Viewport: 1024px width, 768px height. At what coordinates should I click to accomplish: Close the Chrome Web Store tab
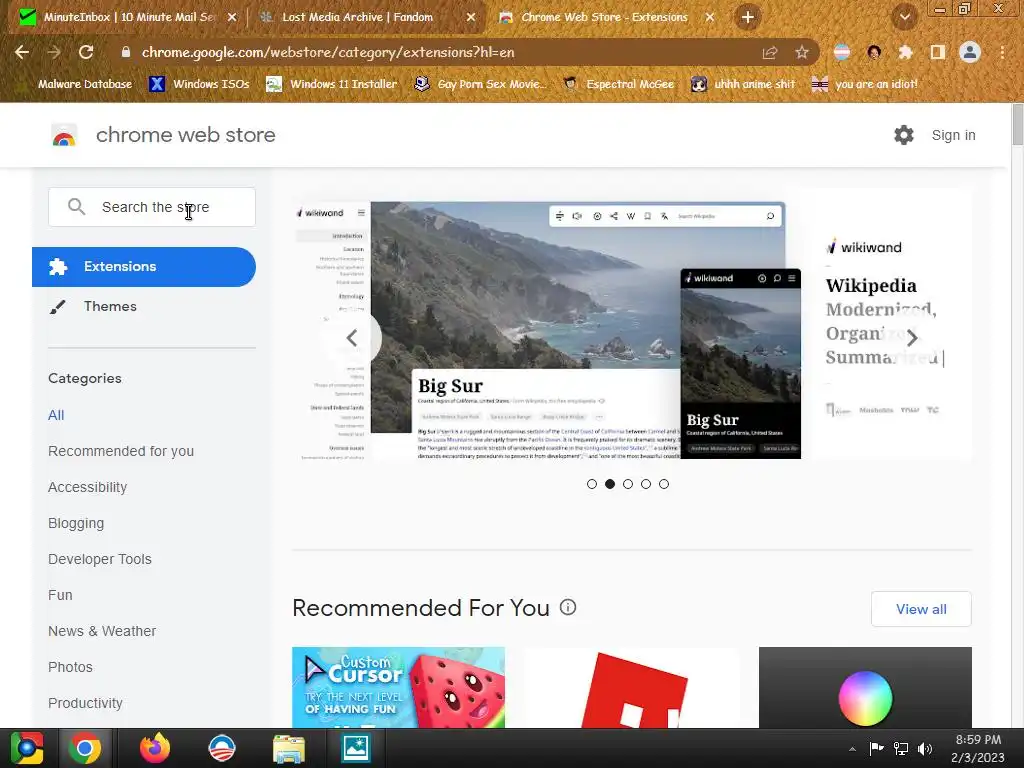coord(710,18)
